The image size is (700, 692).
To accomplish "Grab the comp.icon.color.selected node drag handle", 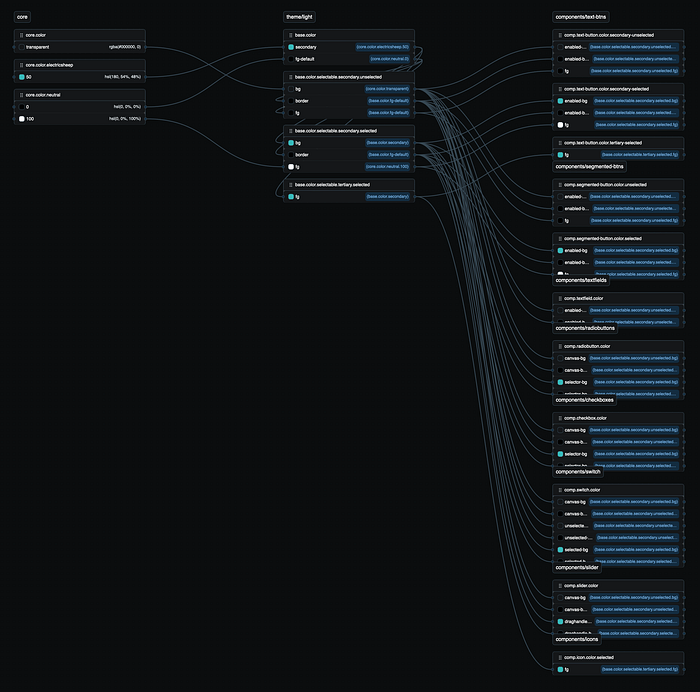I will pyautogui.click(x=559, y=657).
